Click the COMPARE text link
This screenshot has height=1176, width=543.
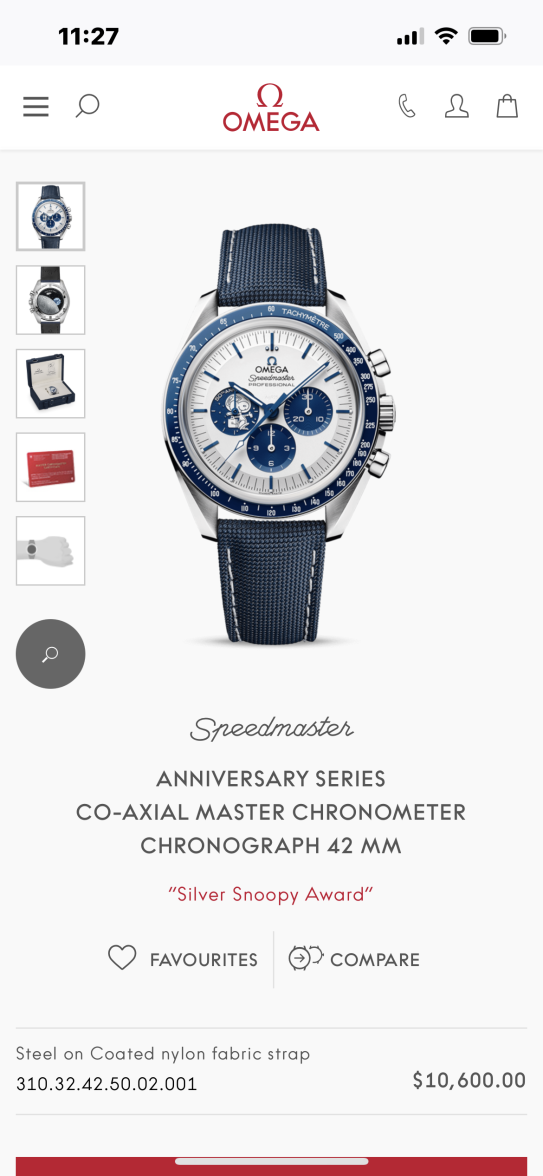[375, 960]
